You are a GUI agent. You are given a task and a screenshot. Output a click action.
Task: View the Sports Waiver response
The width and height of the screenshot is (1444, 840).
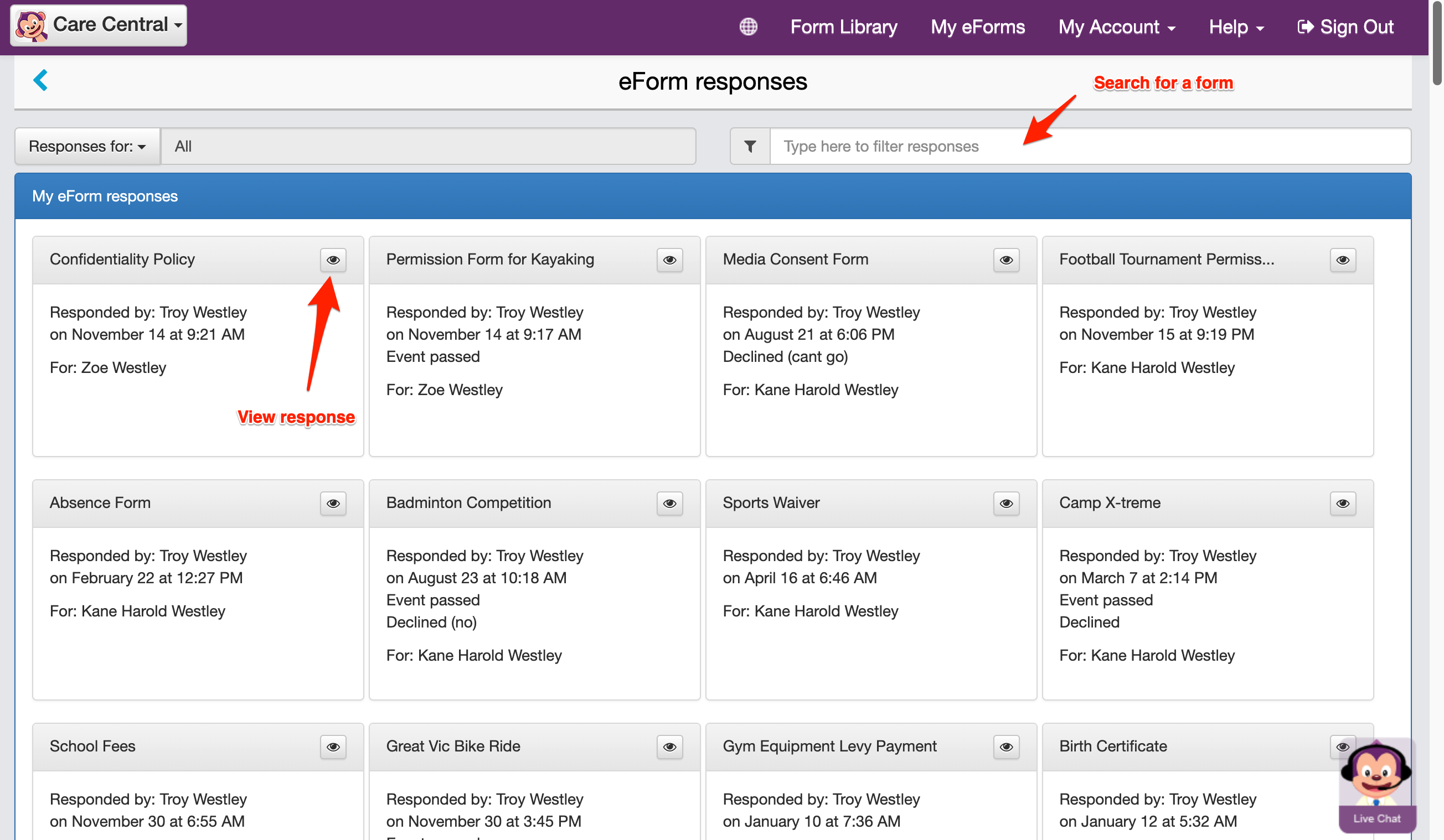[x=1005, y=504]
